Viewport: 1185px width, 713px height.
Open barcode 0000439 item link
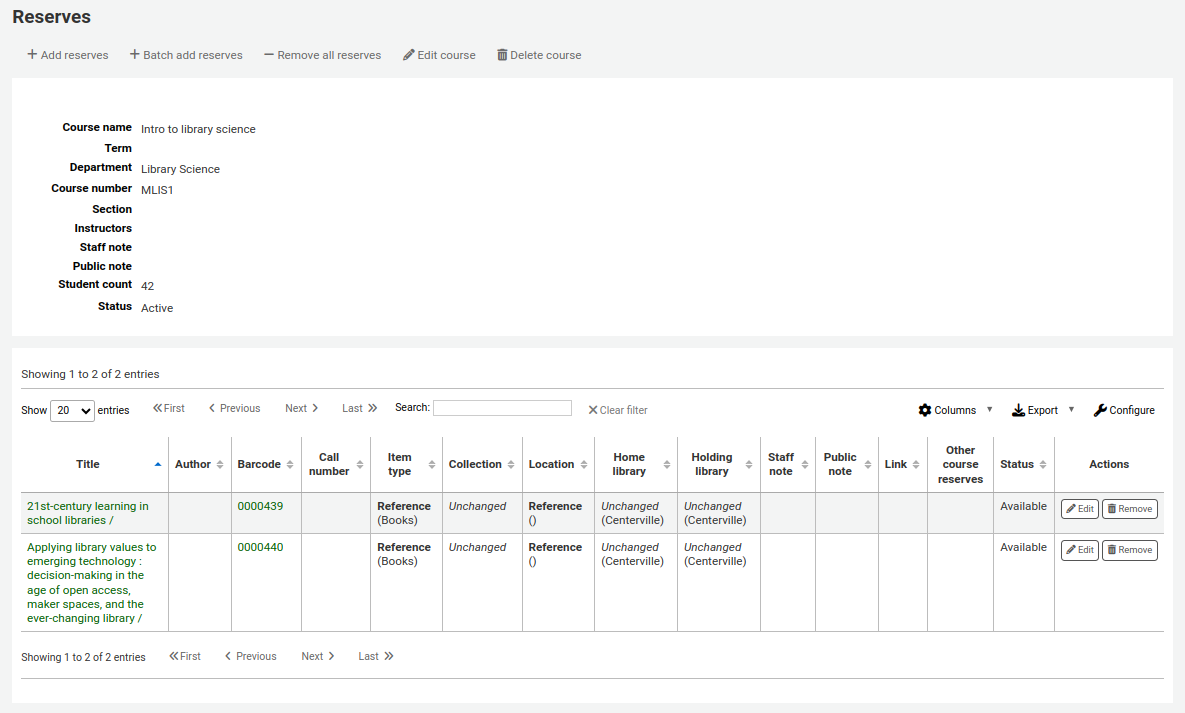coord(260,506)
